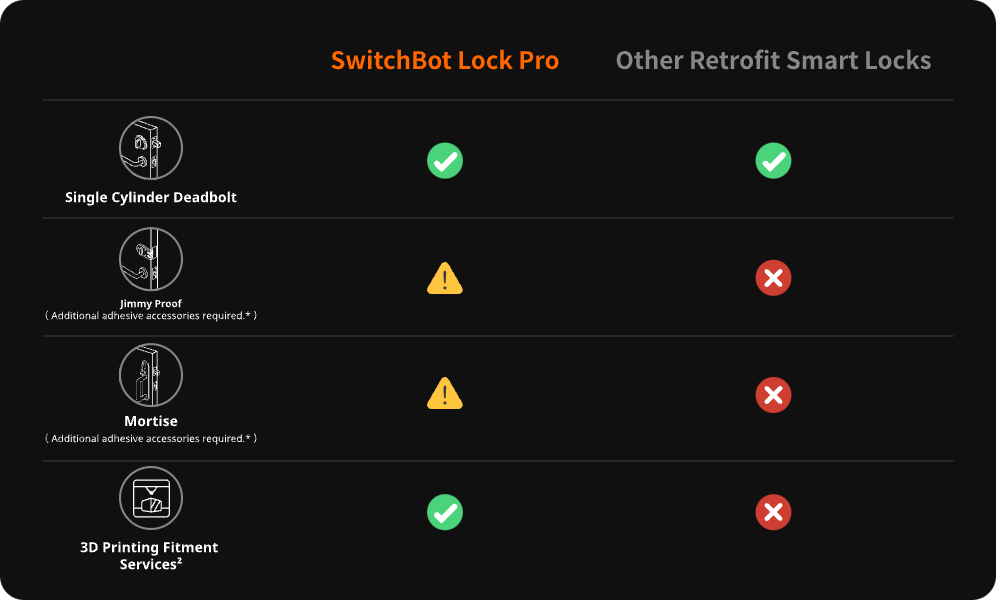Screen dimensions: 996x600
Task: Click the adhesive accessories note under Mortise
Action: [151, 439]
